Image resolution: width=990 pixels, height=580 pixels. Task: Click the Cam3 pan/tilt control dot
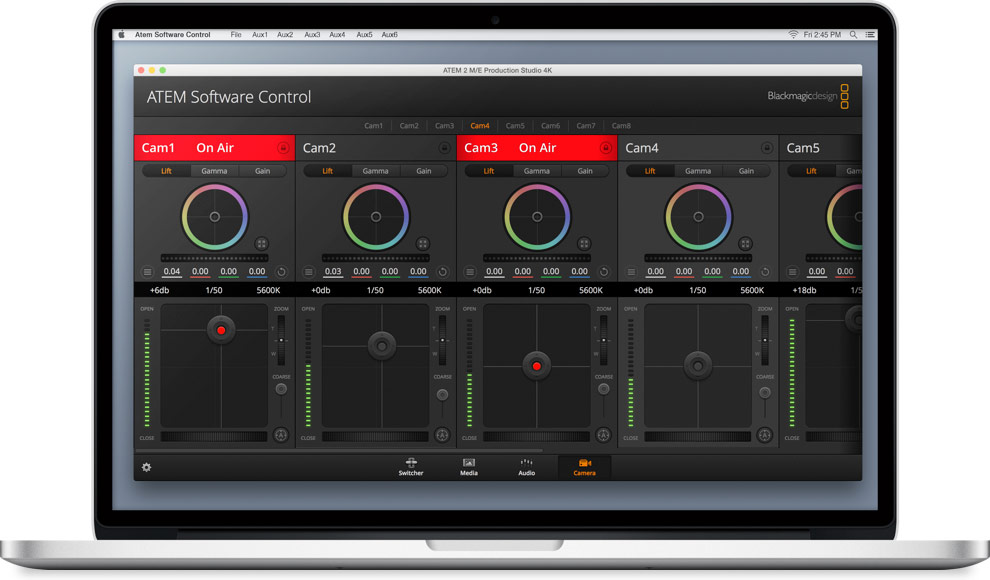[x=537, y=366]
